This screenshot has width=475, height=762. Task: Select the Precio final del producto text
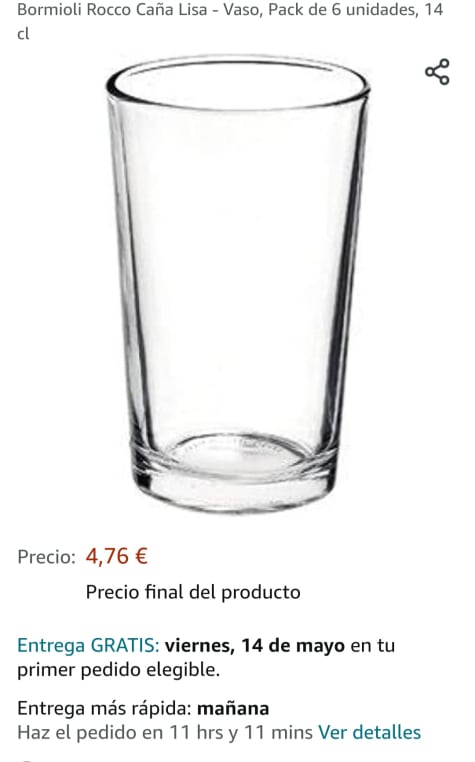[x=193, y=592]
